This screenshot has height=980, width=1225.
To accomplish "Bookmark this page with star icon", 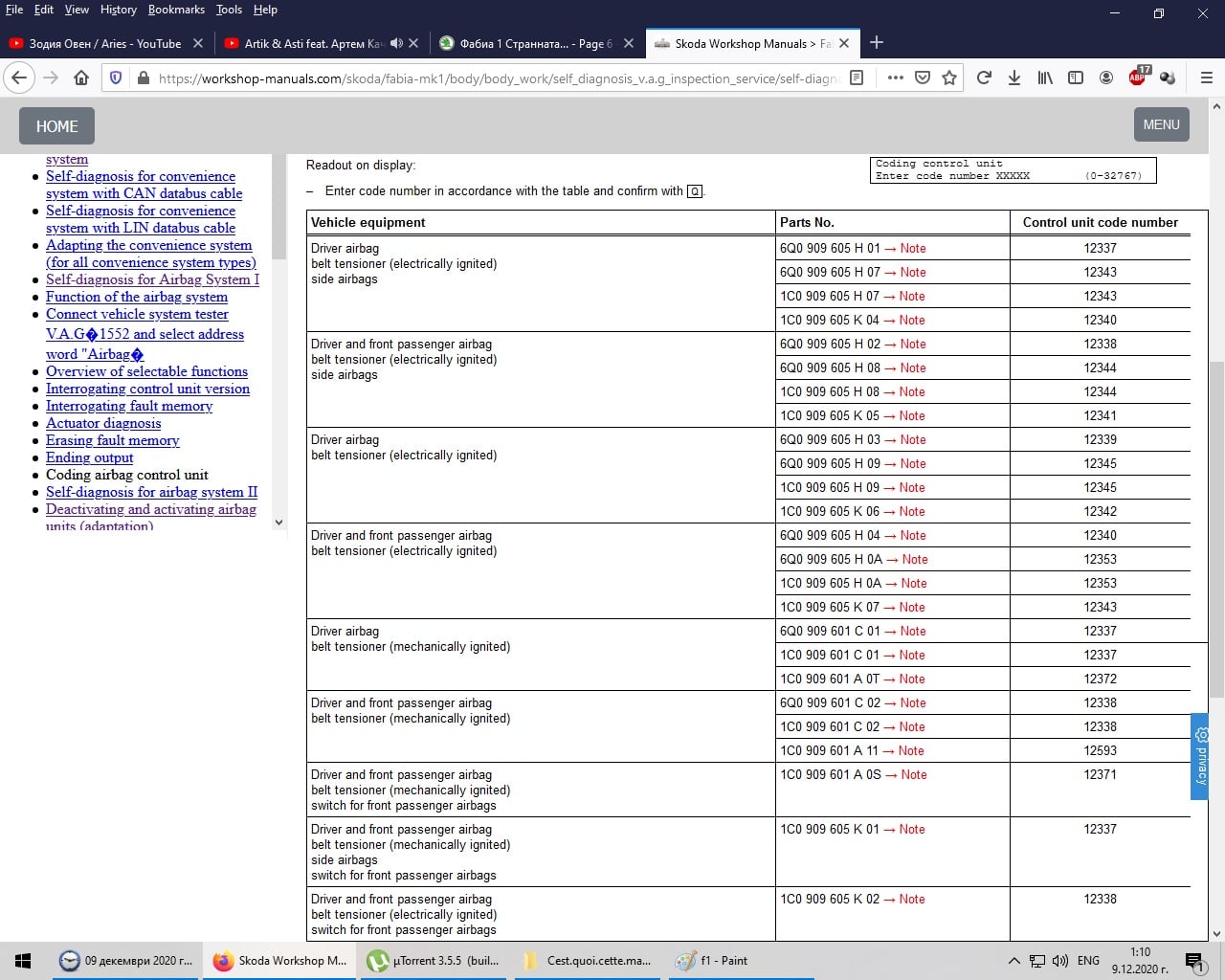I will [x=949, y=78].
